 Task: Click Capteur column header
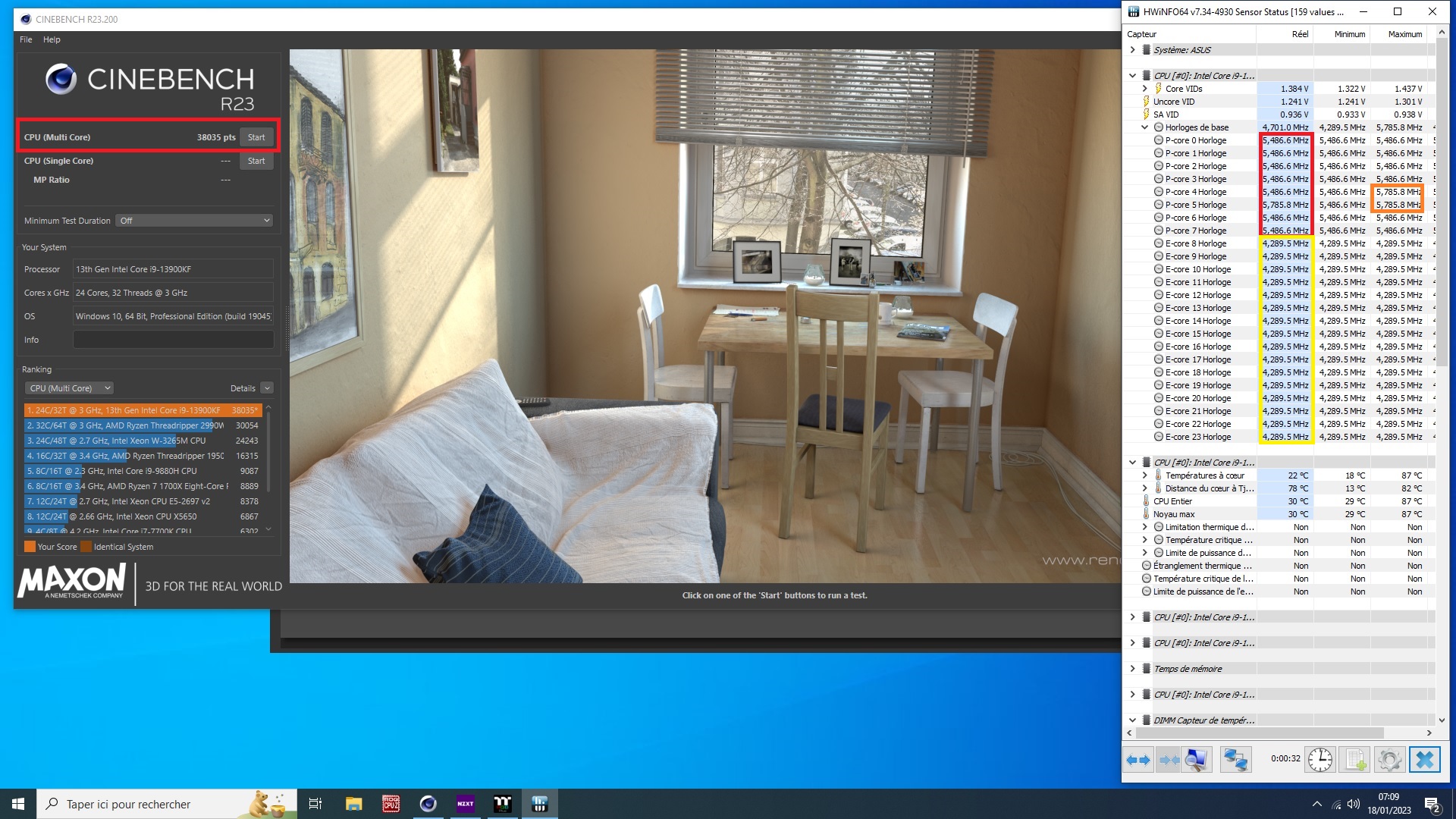tap(1189, 34)
